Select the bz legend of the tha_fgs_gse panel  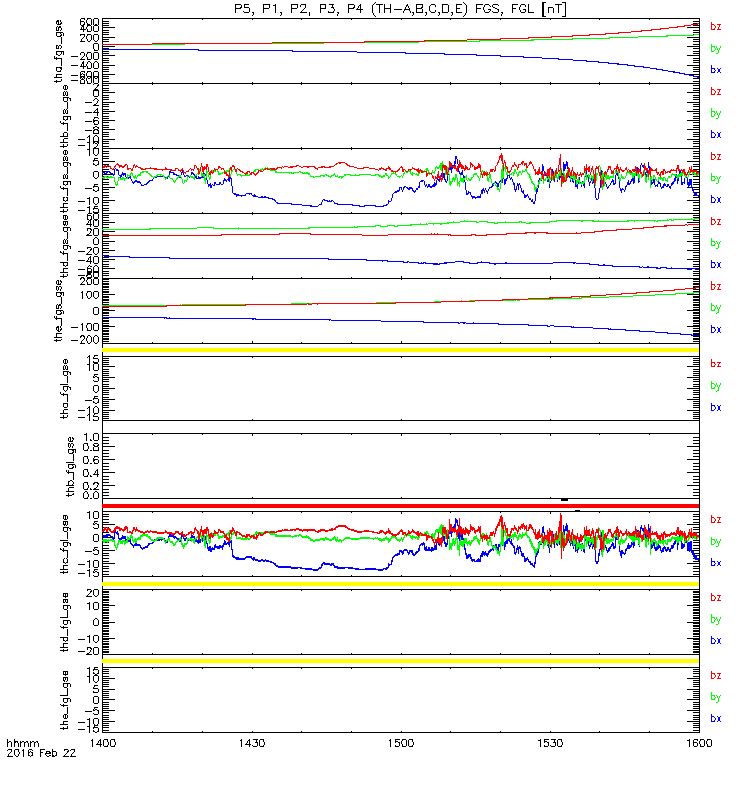(716, 27)
